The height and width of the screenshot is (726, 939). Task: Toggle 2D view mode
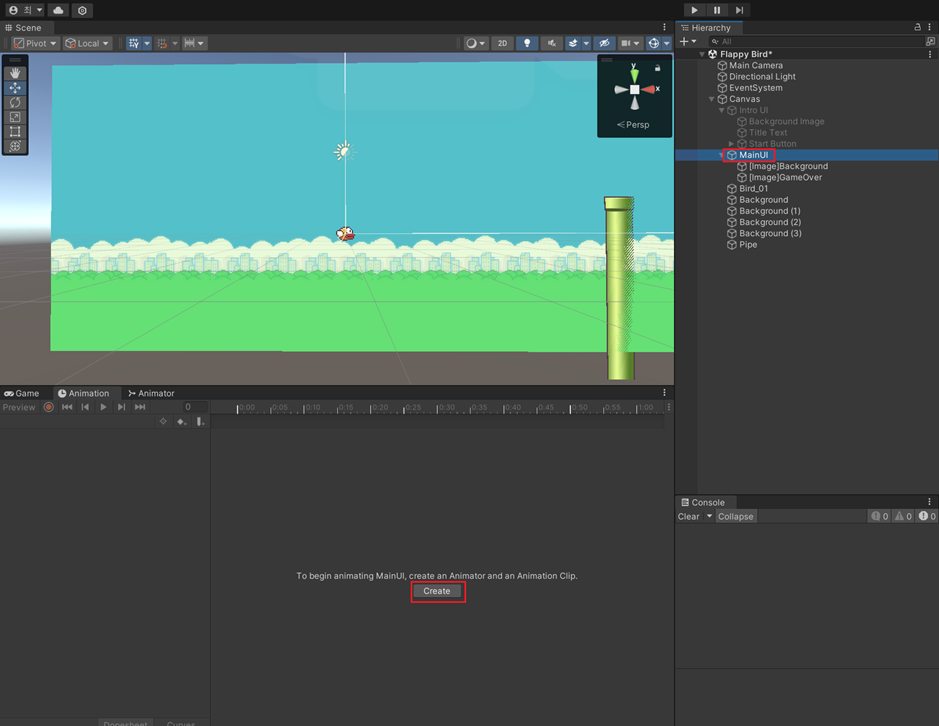tap(502, 43)
